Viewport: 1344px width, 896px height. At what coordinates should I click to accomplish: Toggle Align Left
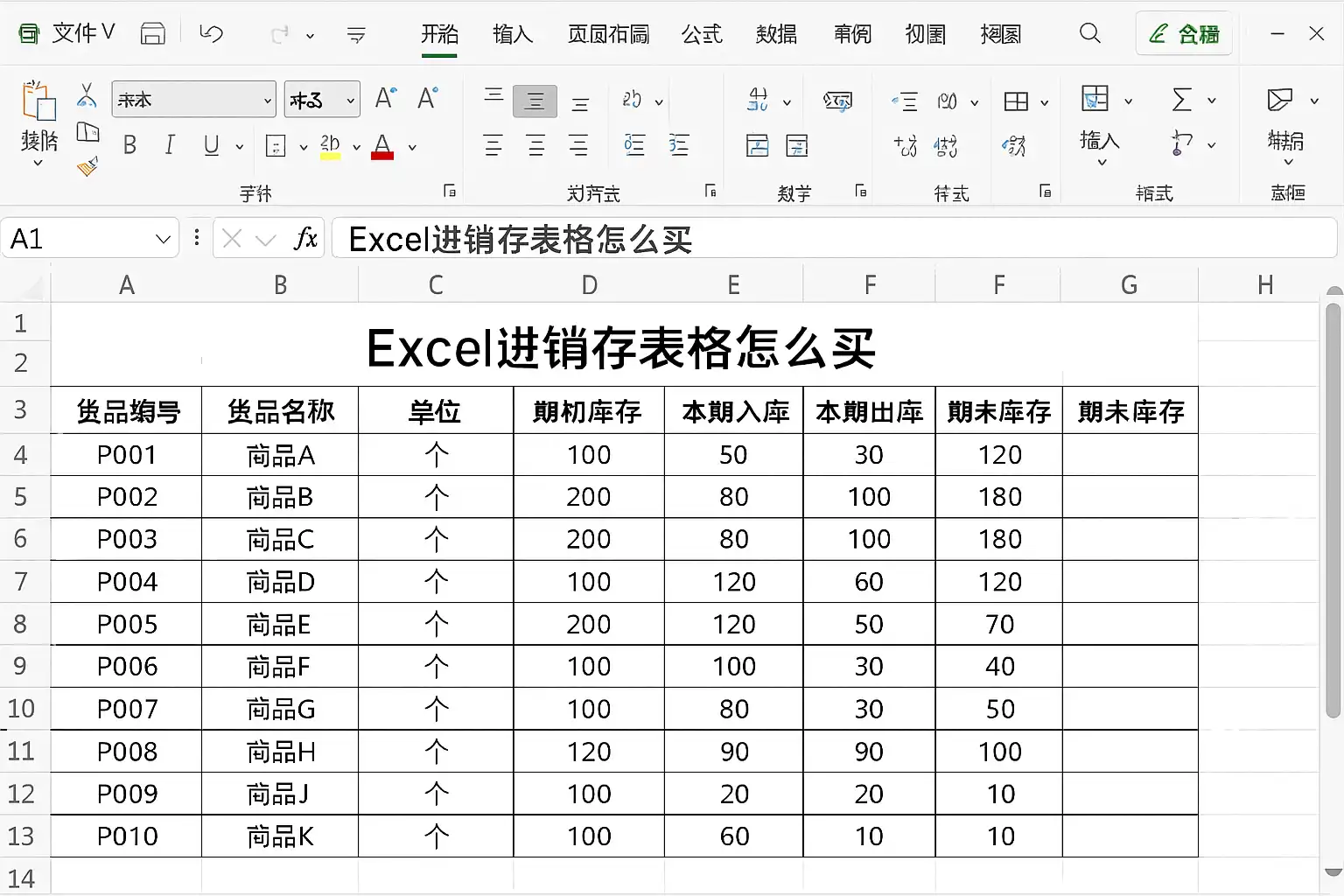coord(493,145)
